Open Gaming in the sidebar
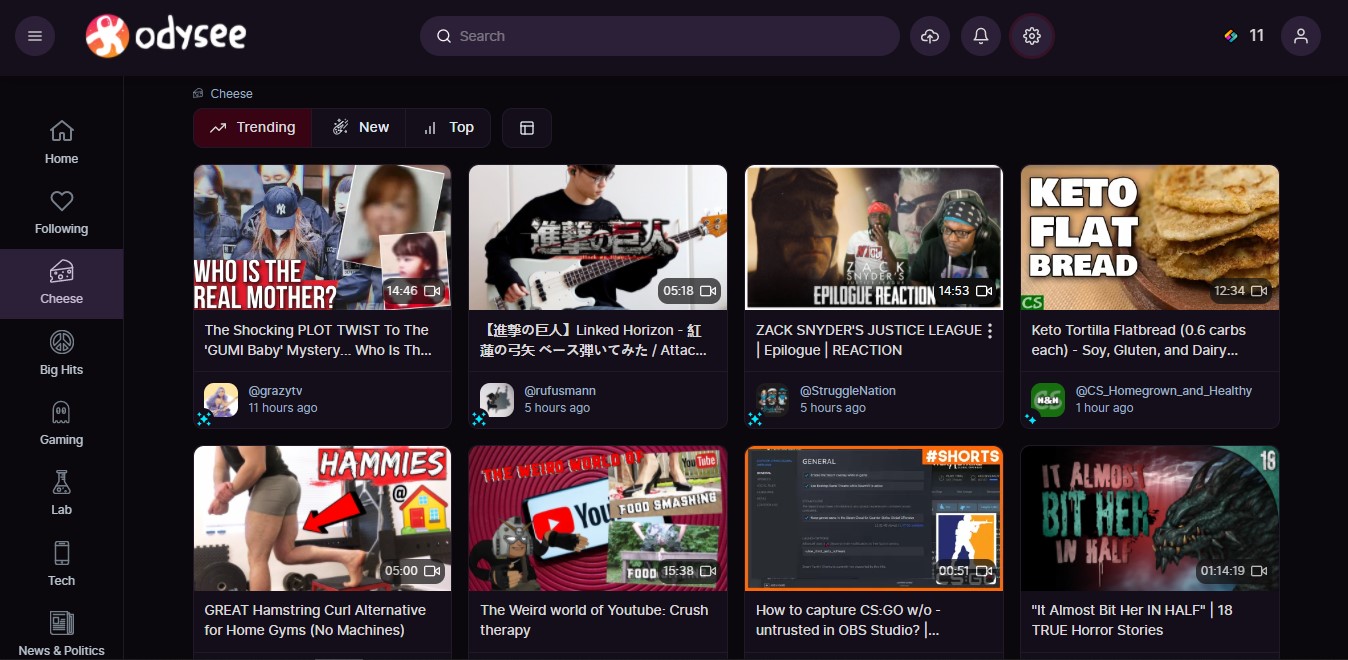Image resolution: width=1348 pixels, height=660 pixels. click(61, 424)
